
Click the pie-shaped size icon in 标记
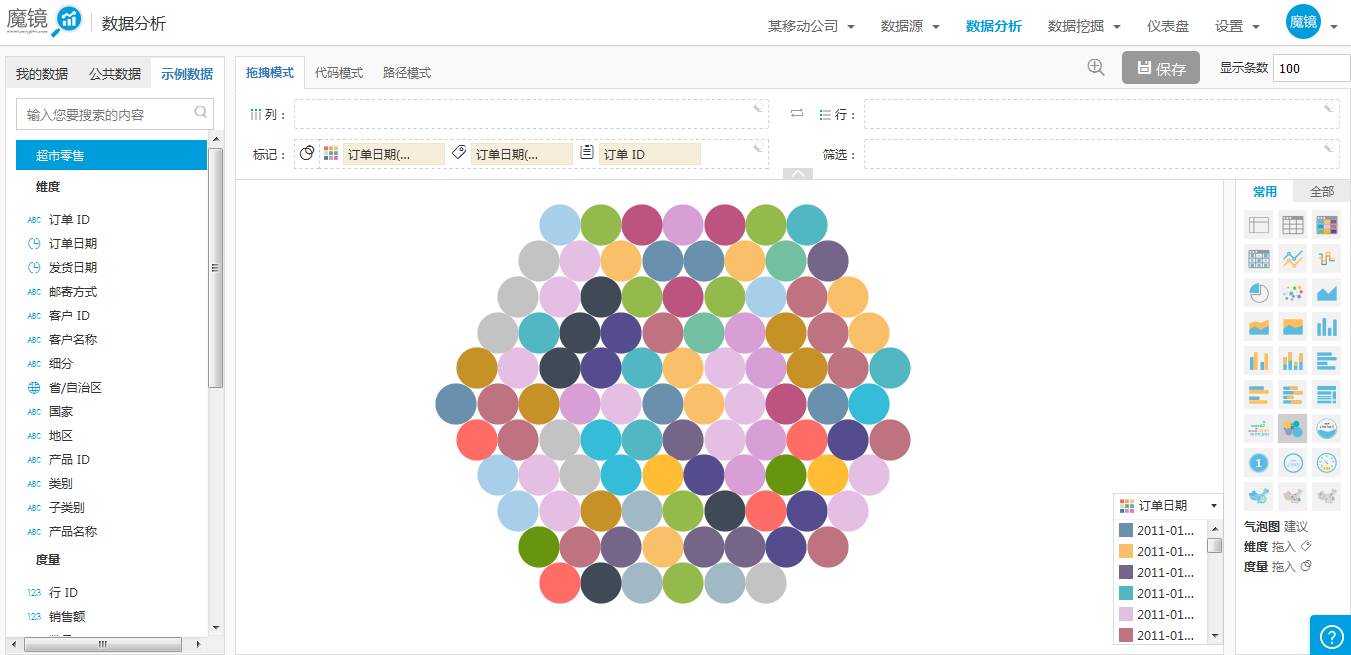coord(308,153)
